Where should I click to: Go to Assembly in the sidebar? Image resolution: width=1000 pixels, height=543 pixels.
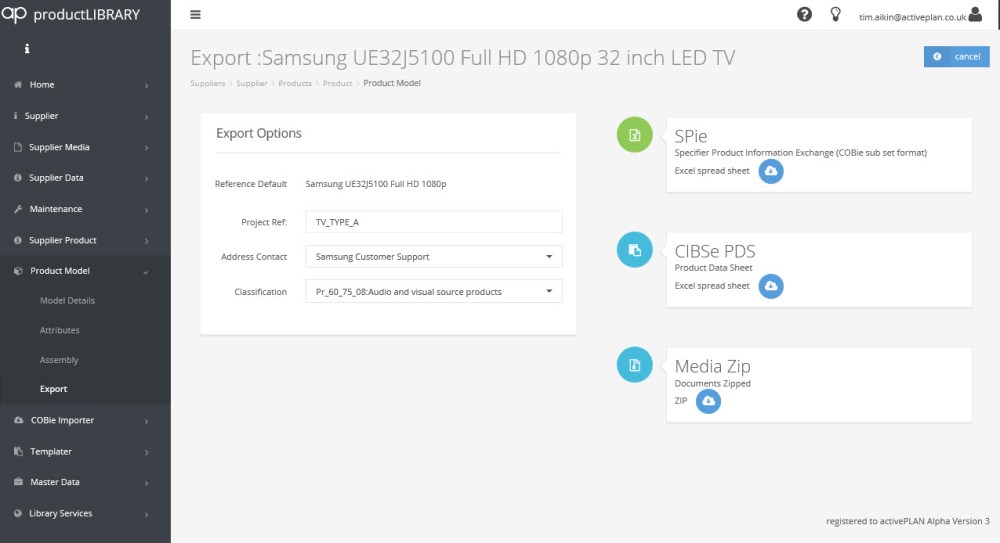click(58, 360)
